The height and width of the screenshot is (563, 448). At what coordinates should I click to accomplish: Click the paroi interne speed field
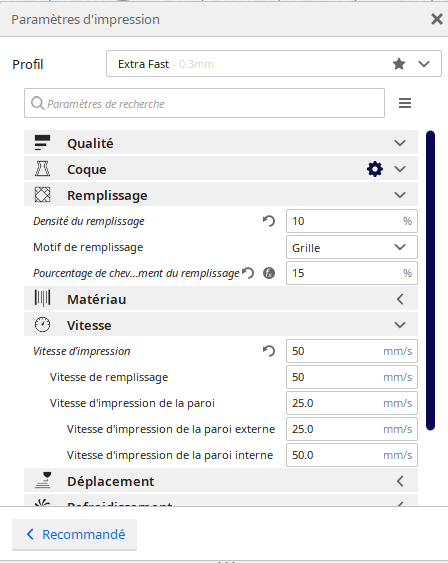352,455
